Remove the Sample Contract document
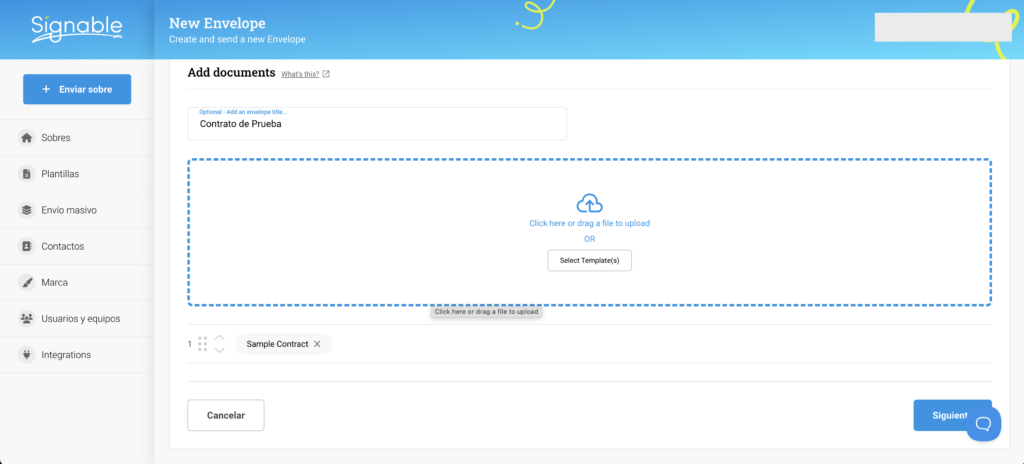The width and height of the screenshot is (1024, 464). 317,344
